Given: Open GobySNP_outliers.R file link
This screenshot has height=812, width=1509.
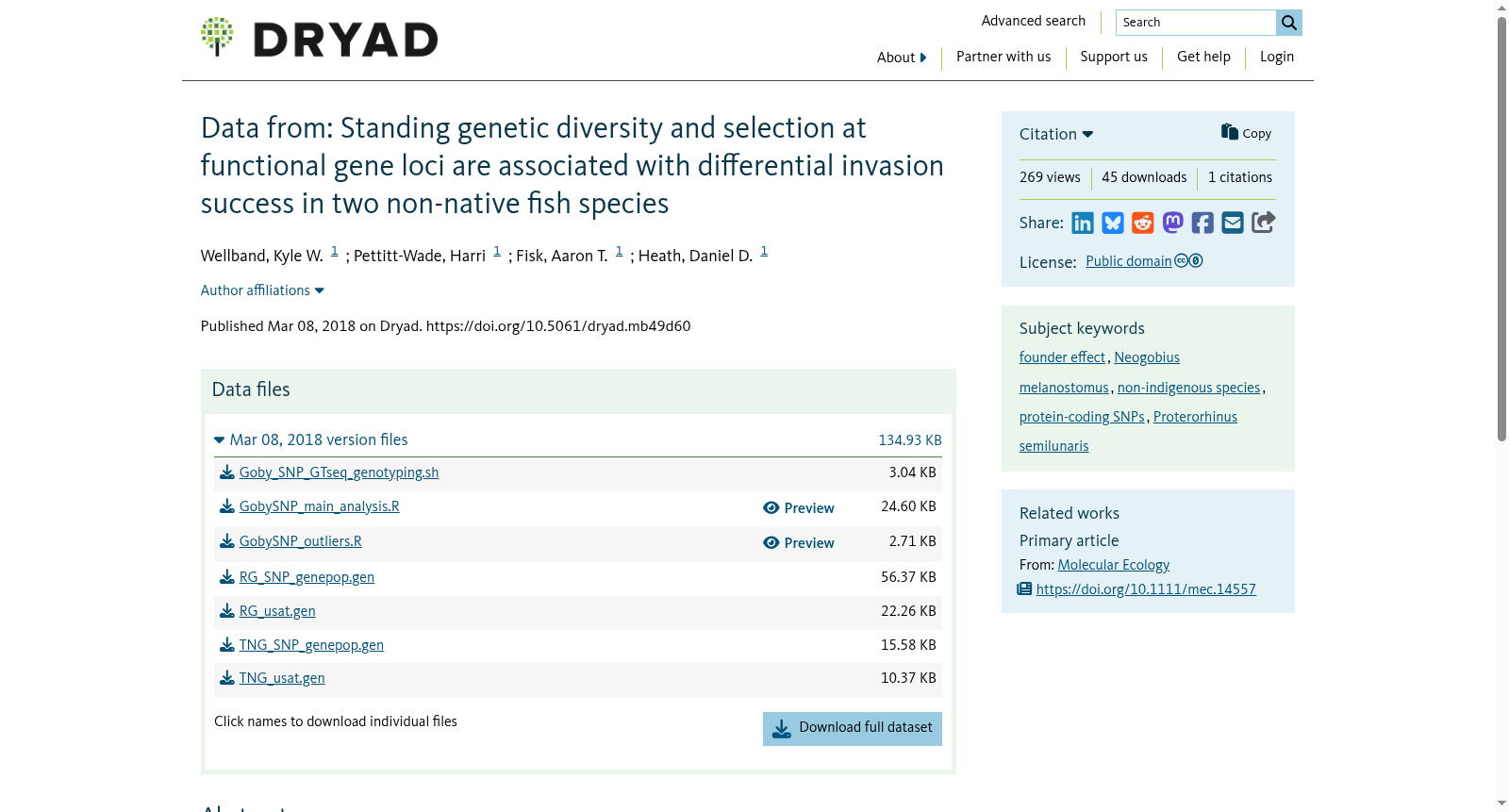Looking at the screenshot, I should pos(301,541).
